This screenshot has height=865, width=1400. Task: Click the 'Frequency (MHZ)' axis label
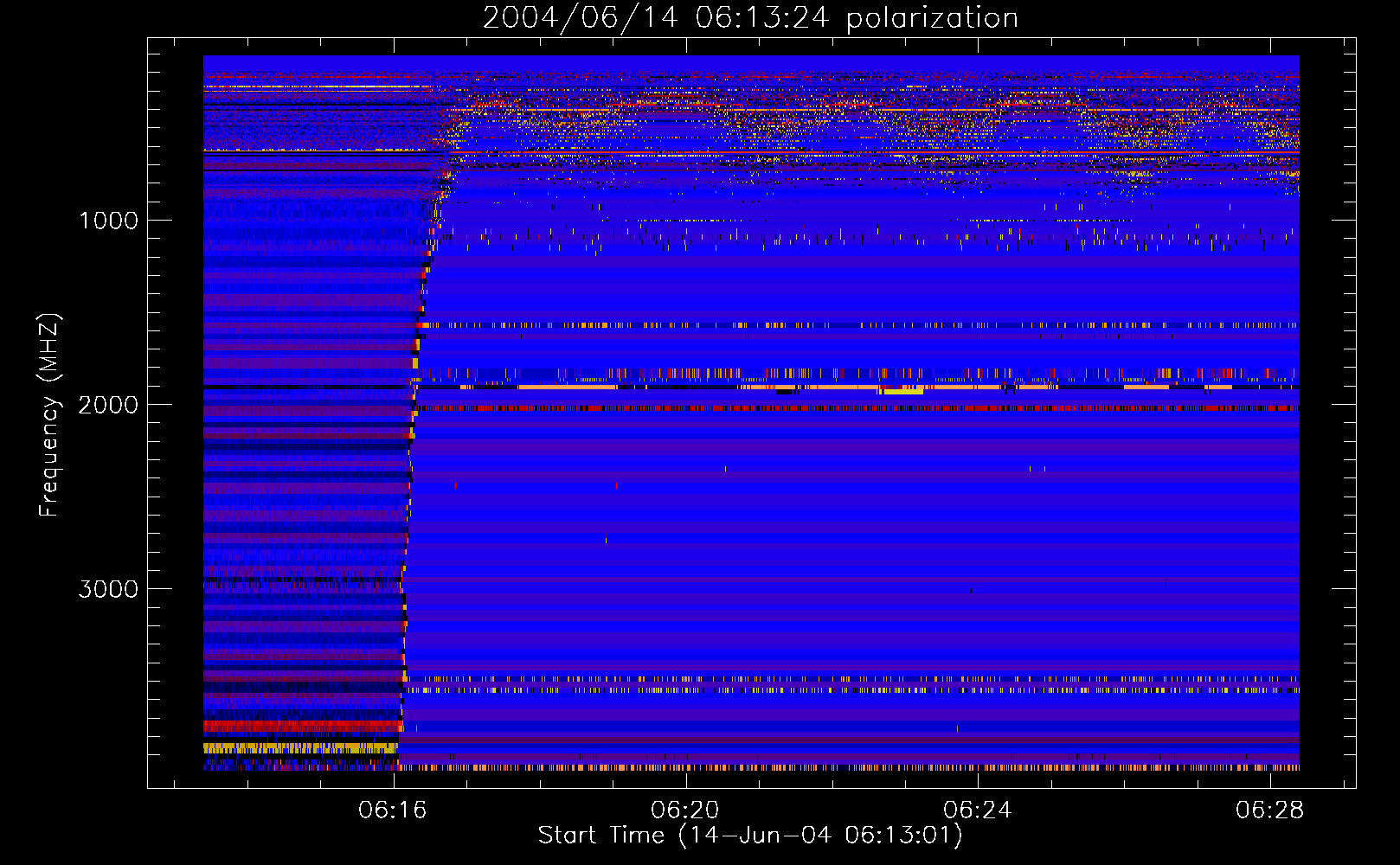click(x=49, y=414)
